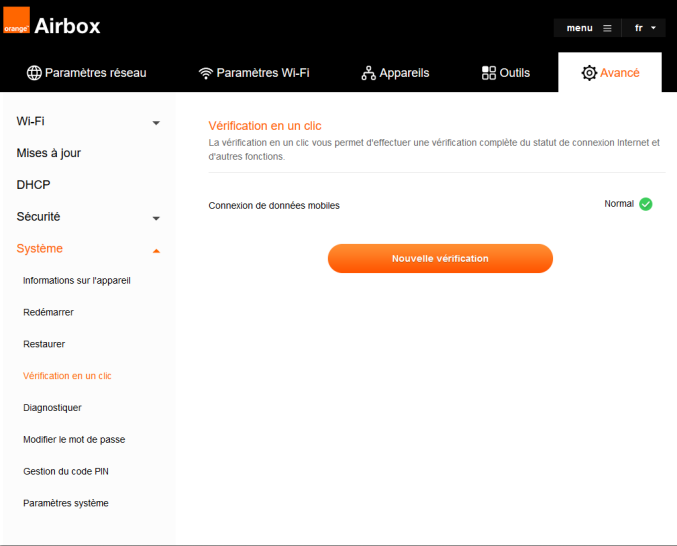Image resolution: width=677 pixels, height=546 pixels.
Task: Click the devices network icon
Action: (x=368, y=73)
